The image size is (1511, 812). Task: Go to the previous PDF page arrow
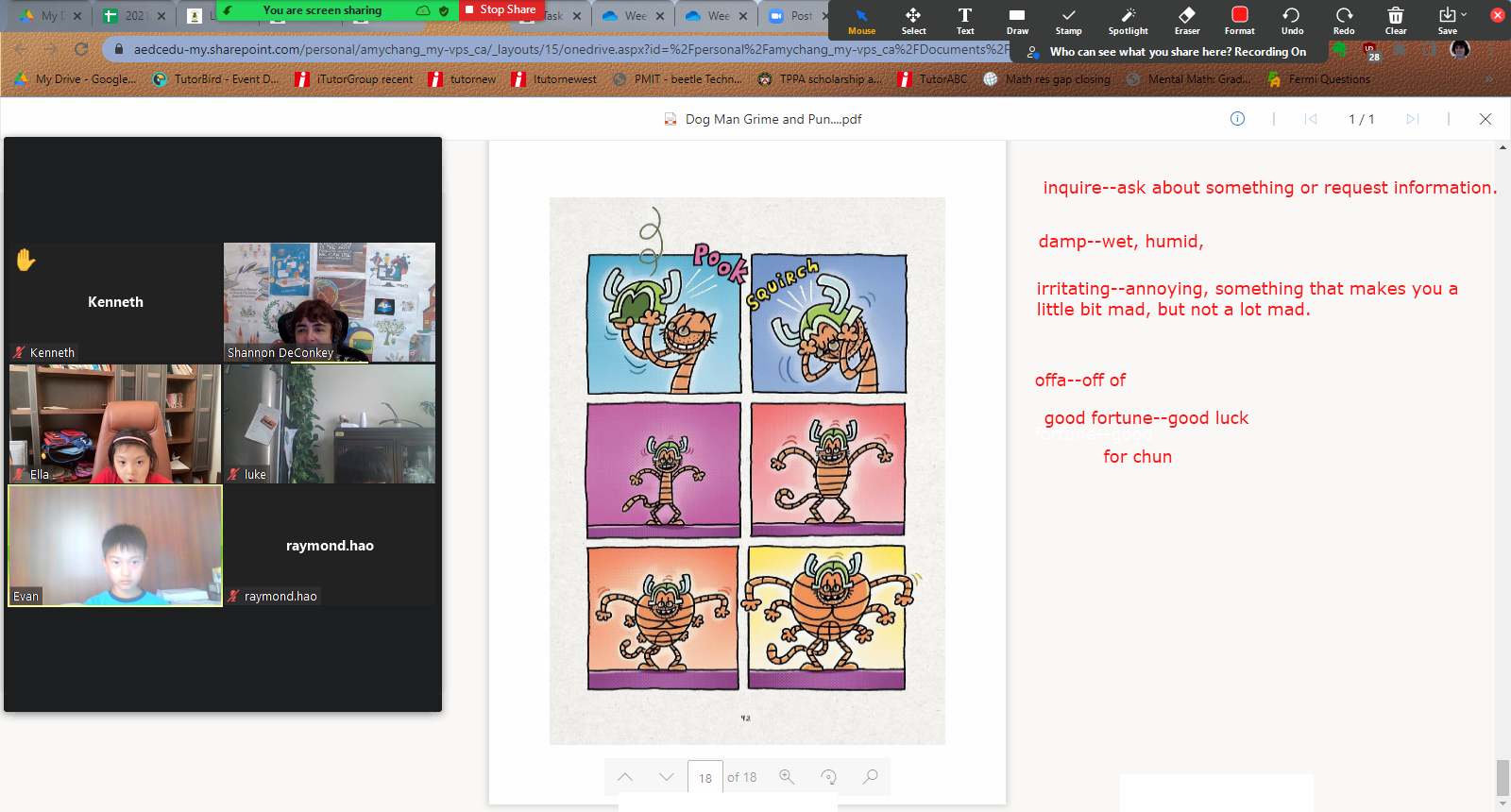tap(625, 777)
